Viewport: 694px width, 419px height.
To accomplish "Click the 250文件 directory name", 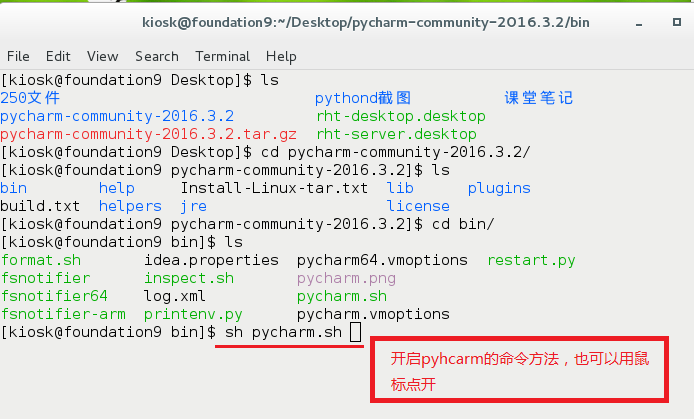I will click(30, 98).
